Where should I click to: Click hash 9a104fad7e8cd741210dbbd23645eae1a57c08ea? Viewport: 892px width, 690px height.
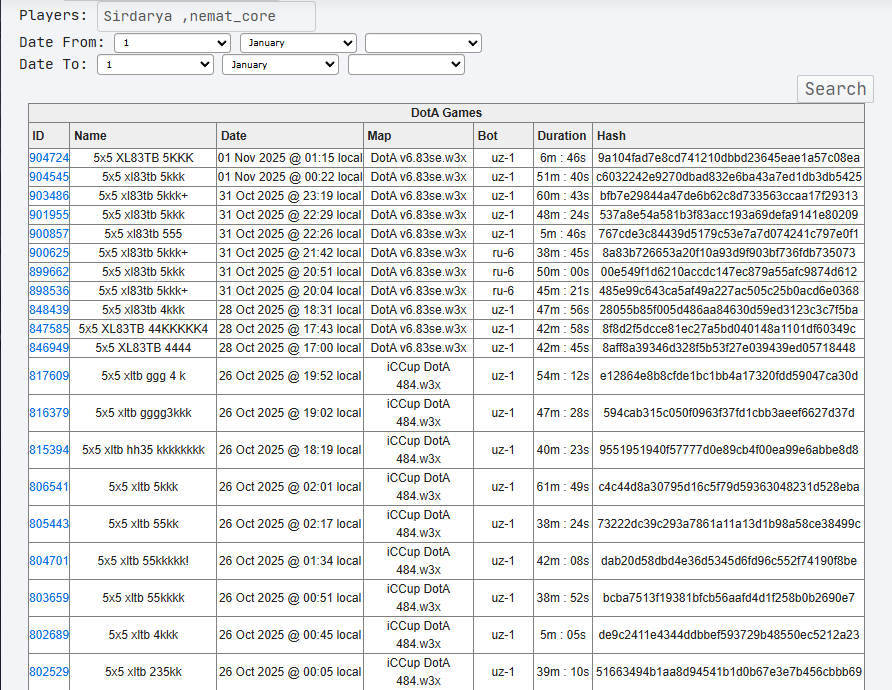(729, 158)
